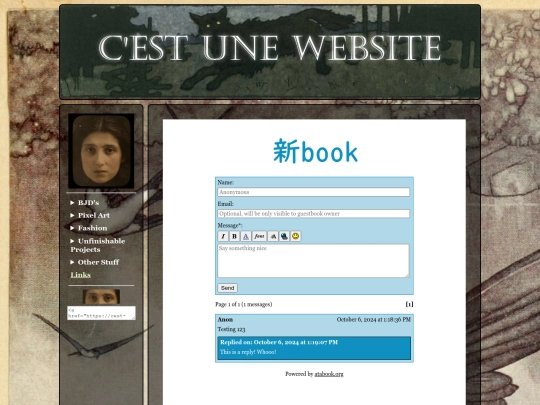Apply bold formatting in the message toolbar
Viewport: 540px width, 405px height.
[234, 236]
